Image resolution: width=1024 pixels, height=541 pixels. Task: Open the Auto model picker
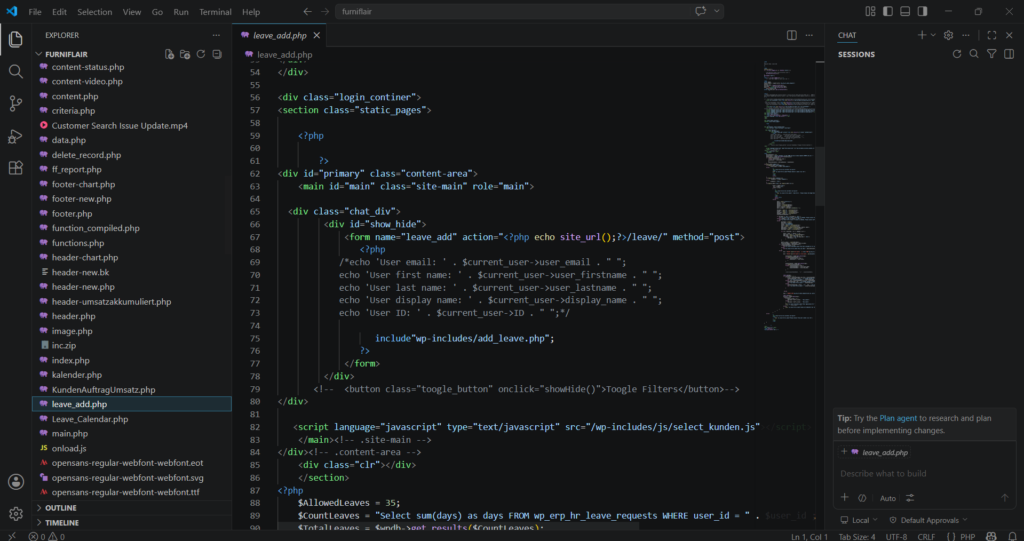pos(888,498)
